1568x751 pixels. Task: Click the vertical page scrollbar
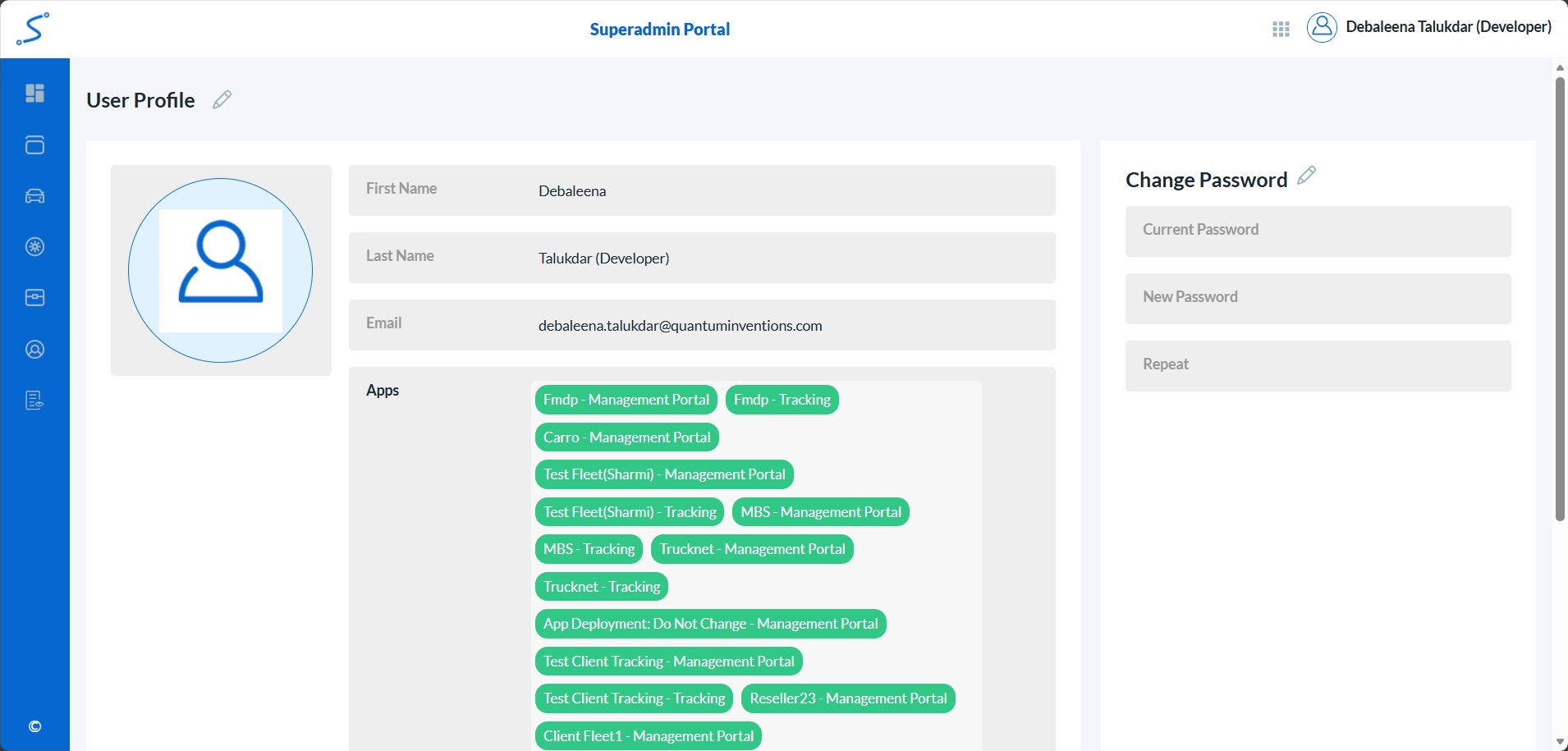pos(1560,300)
